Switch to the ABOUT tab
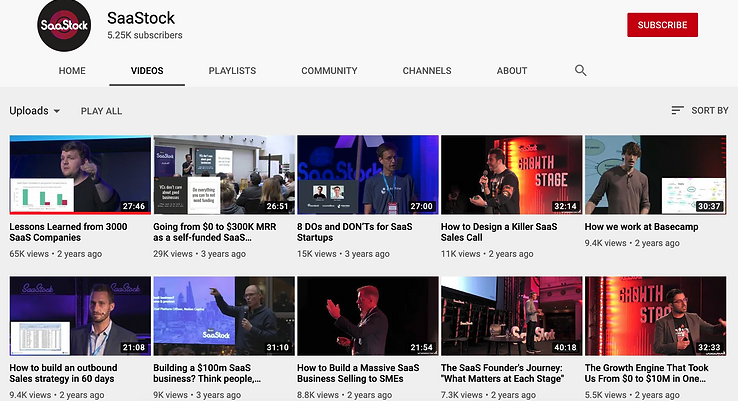 click(512, 71)
